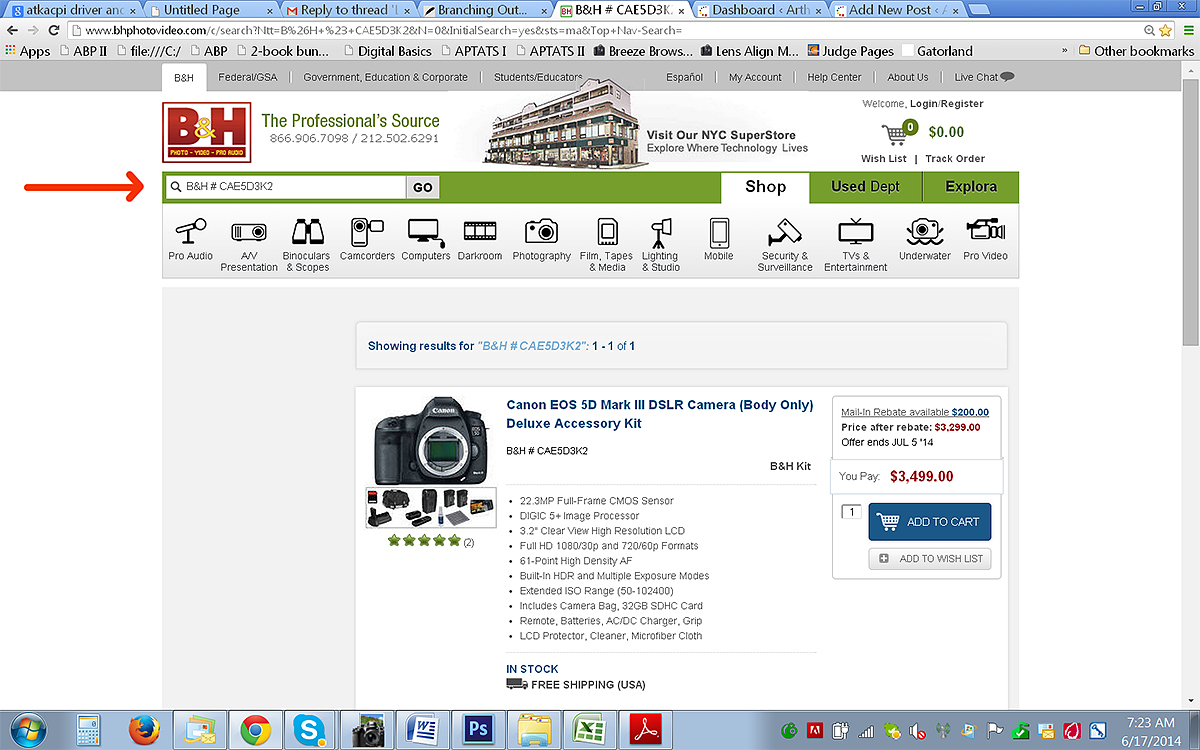Click the ADD TO CART button

pos(930,522)
